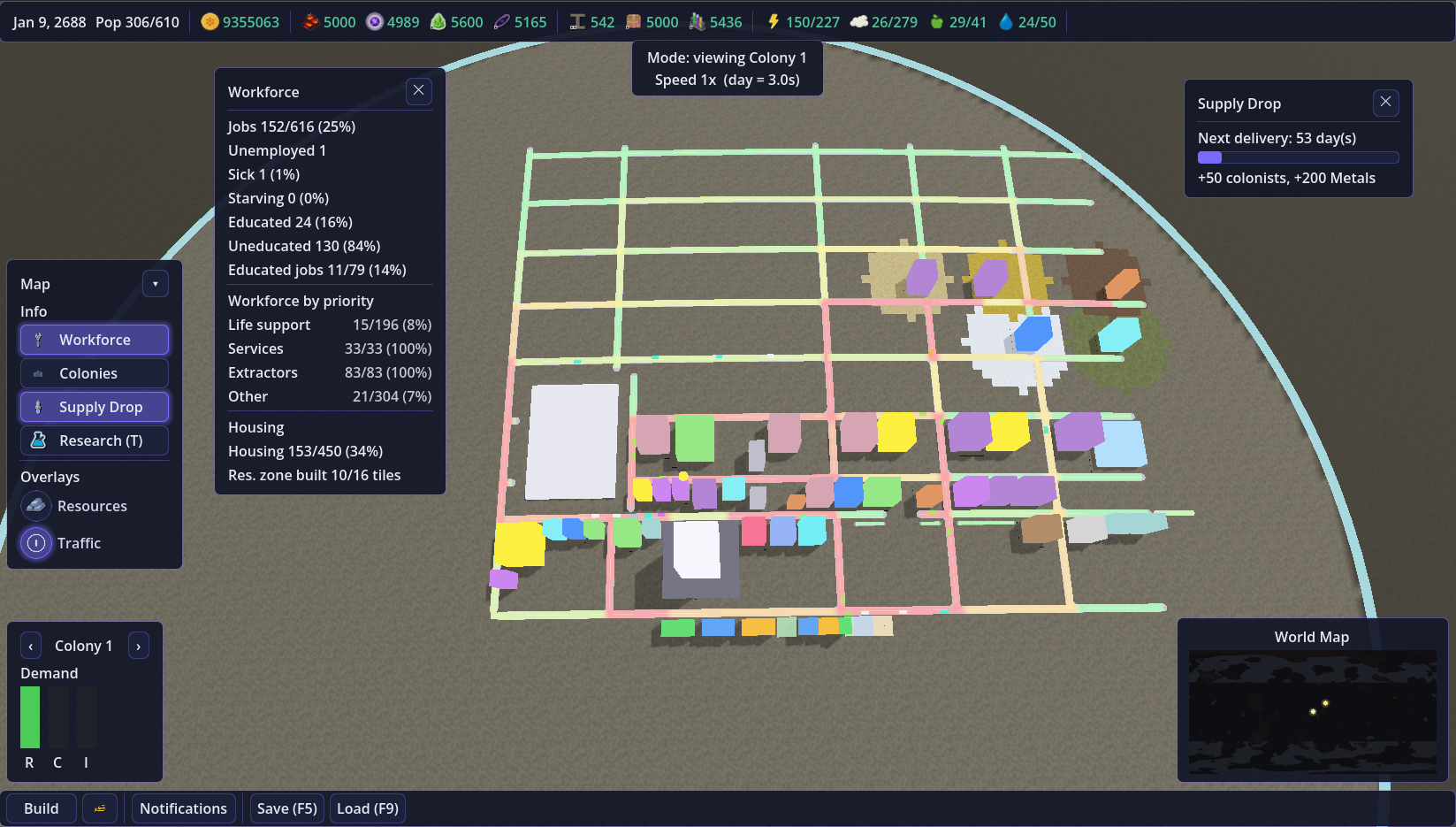Click the Research flask icon
Screen dimensions: 1456x827
pos(38,440)
